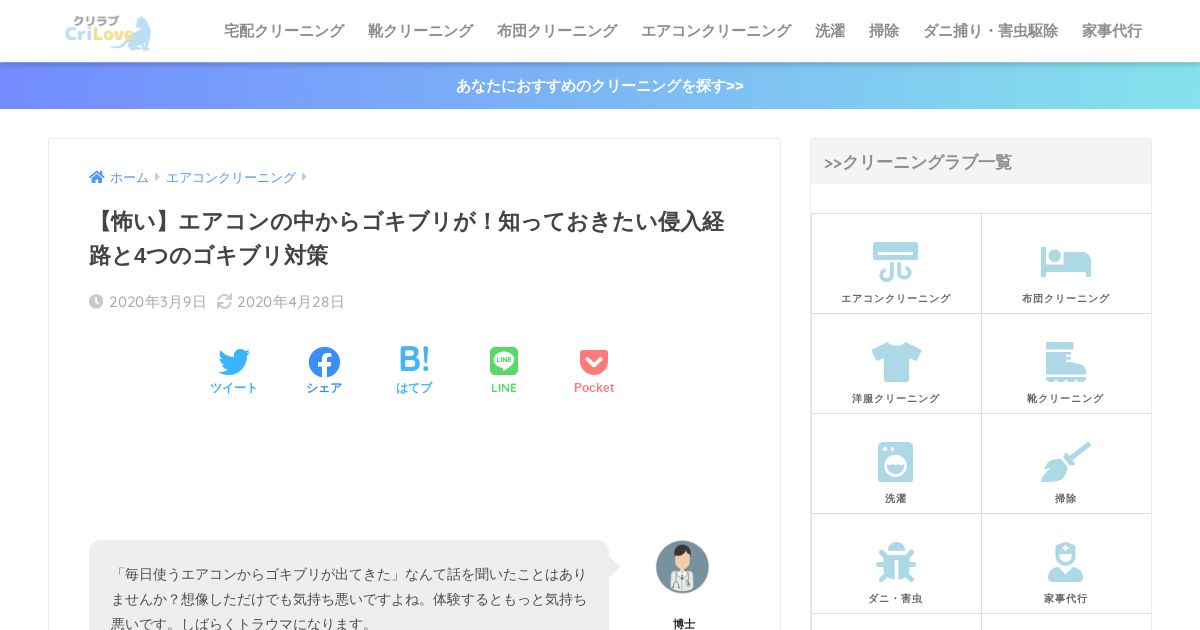Open the CriLove logo homepage link
1200x630 pixels.
(108, 32)
